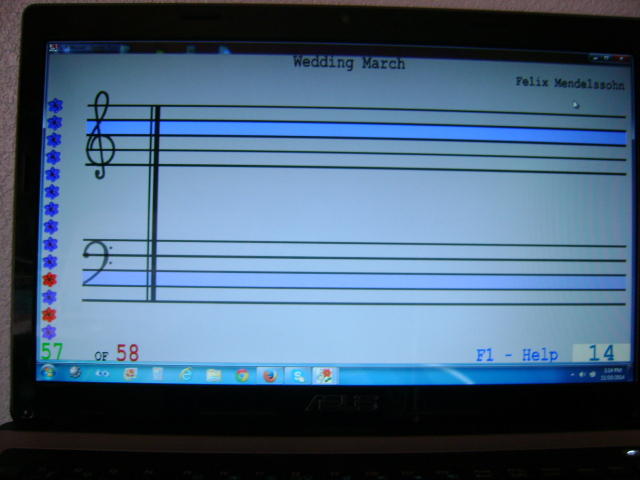Image resolution: width=640 pixels, height=480 pixels.
Task: Click the 'Felix Mendelssohn' composer name
Action: (570, 83)
